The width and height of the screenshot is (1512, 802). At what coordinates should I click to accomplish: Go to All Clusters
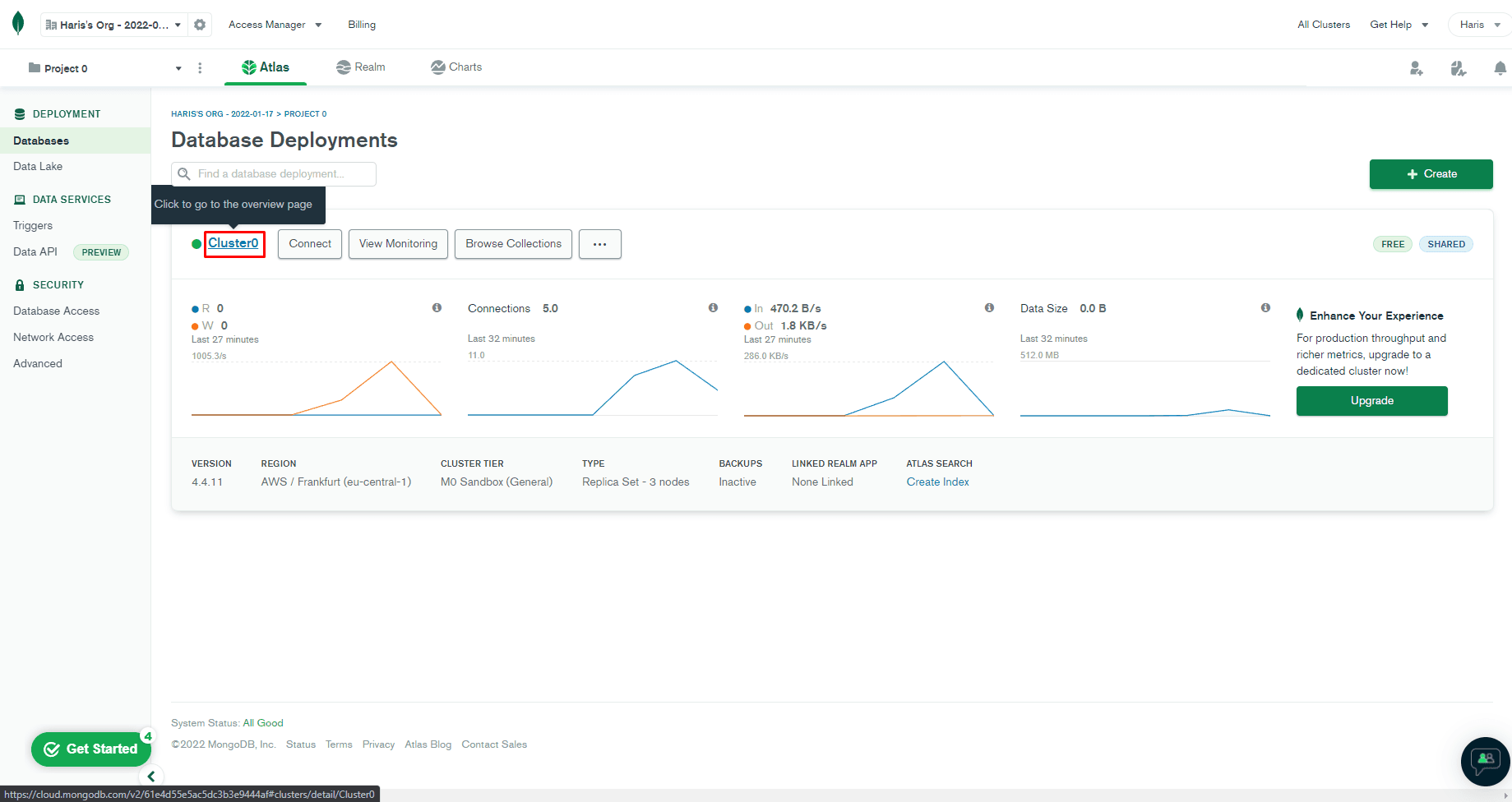[x=1324, y=25]
